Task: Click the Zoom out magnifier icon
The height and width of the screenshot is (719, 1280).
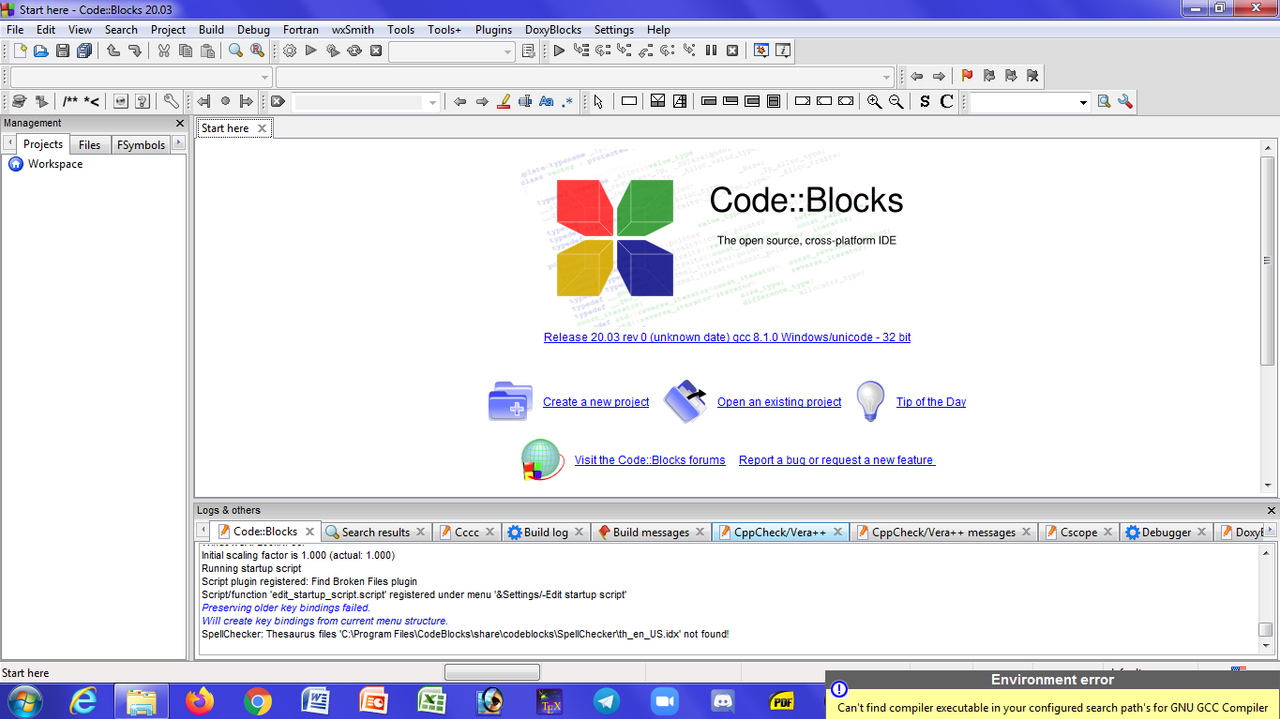Action: click(896, 101)
